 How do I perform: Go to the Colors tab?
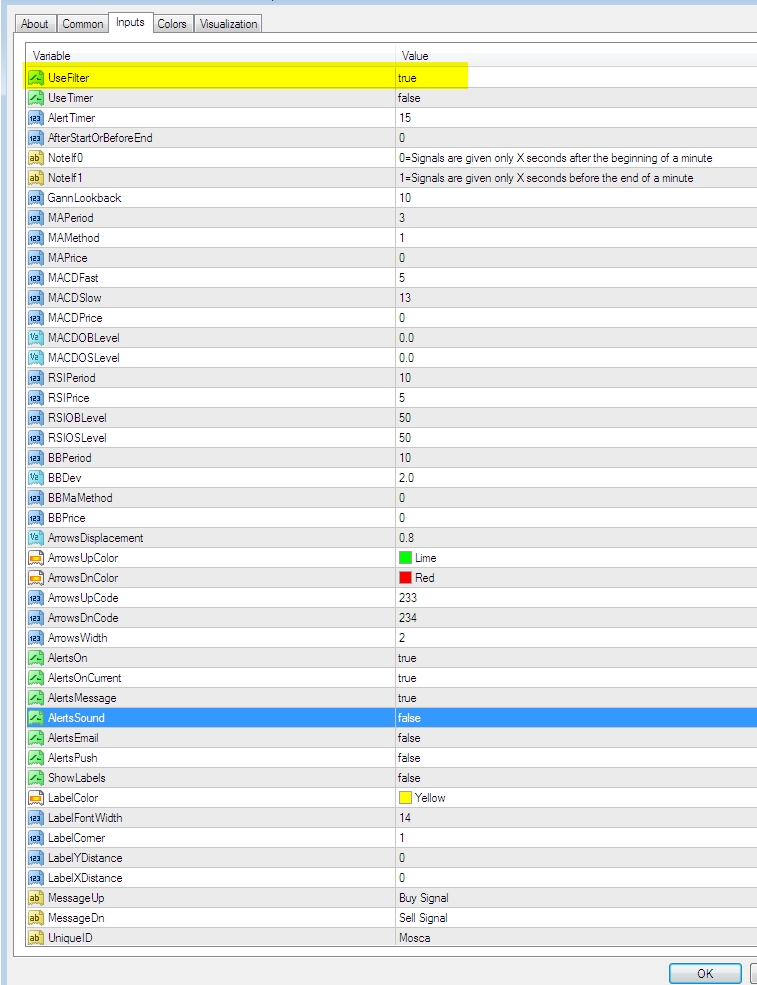[172, 24]
